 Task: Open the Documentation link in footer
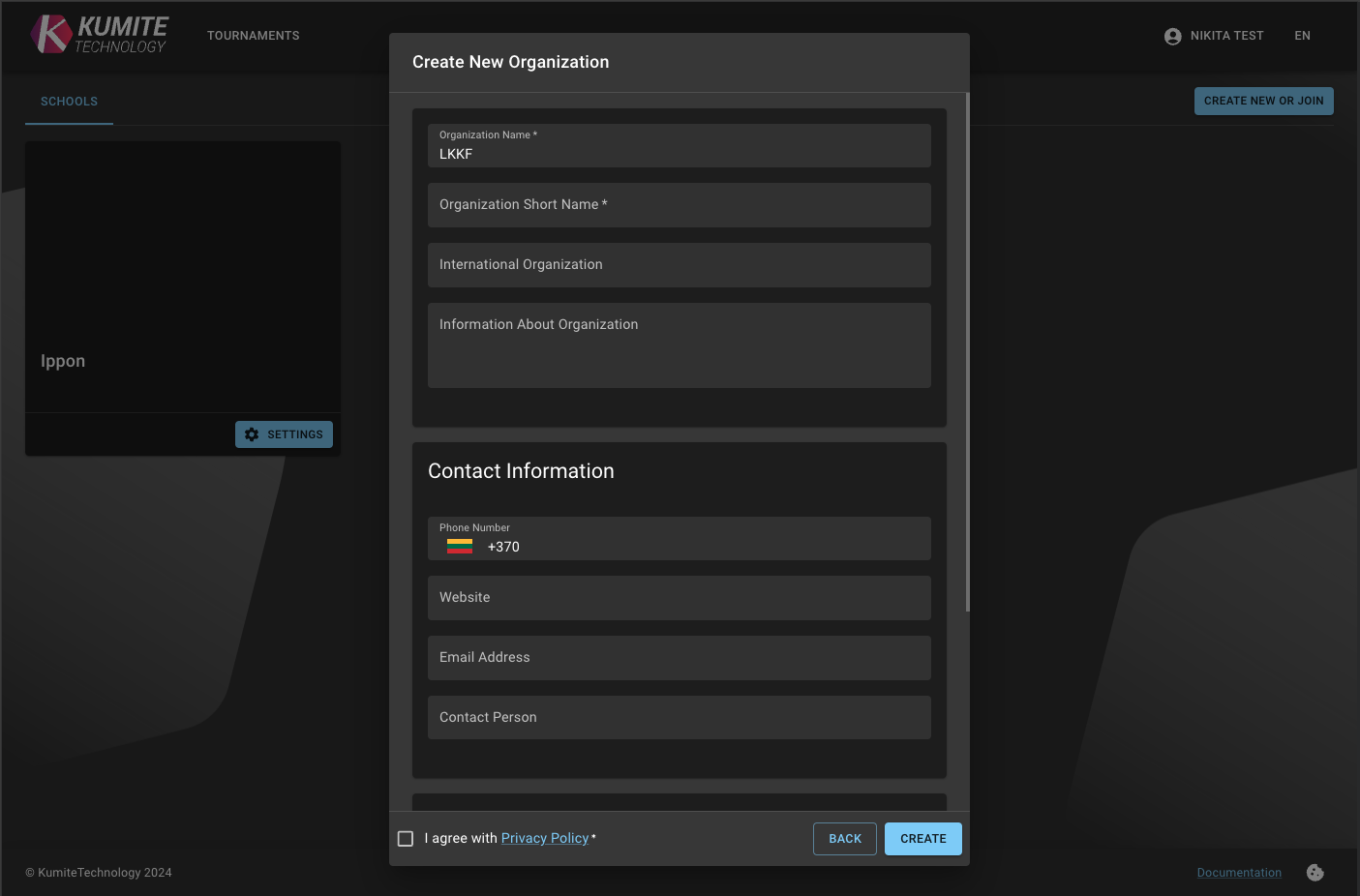pyautogui.click(x=1238, y=873)
